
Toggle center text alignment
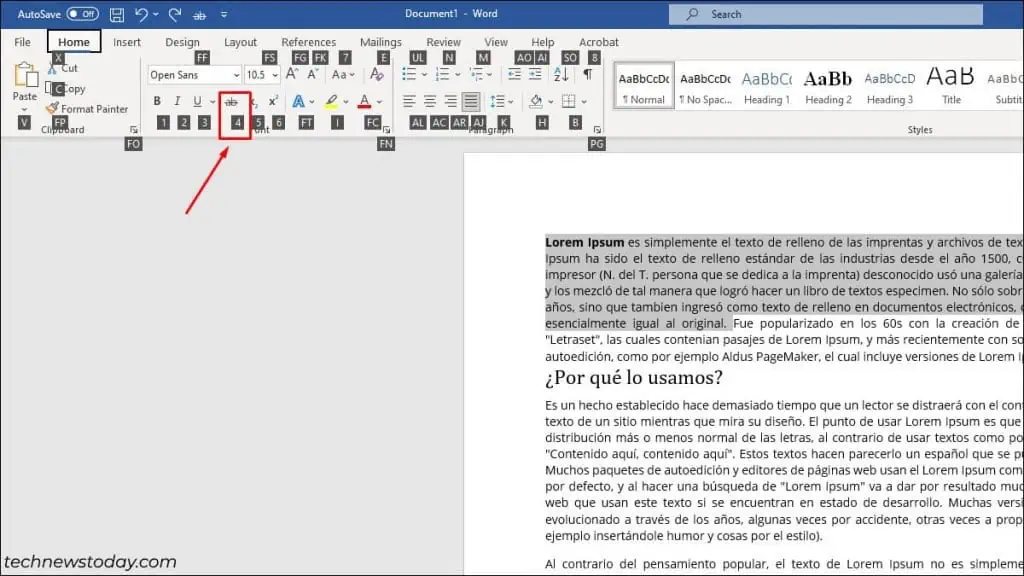pyautogui.click(x=430, y=101)
